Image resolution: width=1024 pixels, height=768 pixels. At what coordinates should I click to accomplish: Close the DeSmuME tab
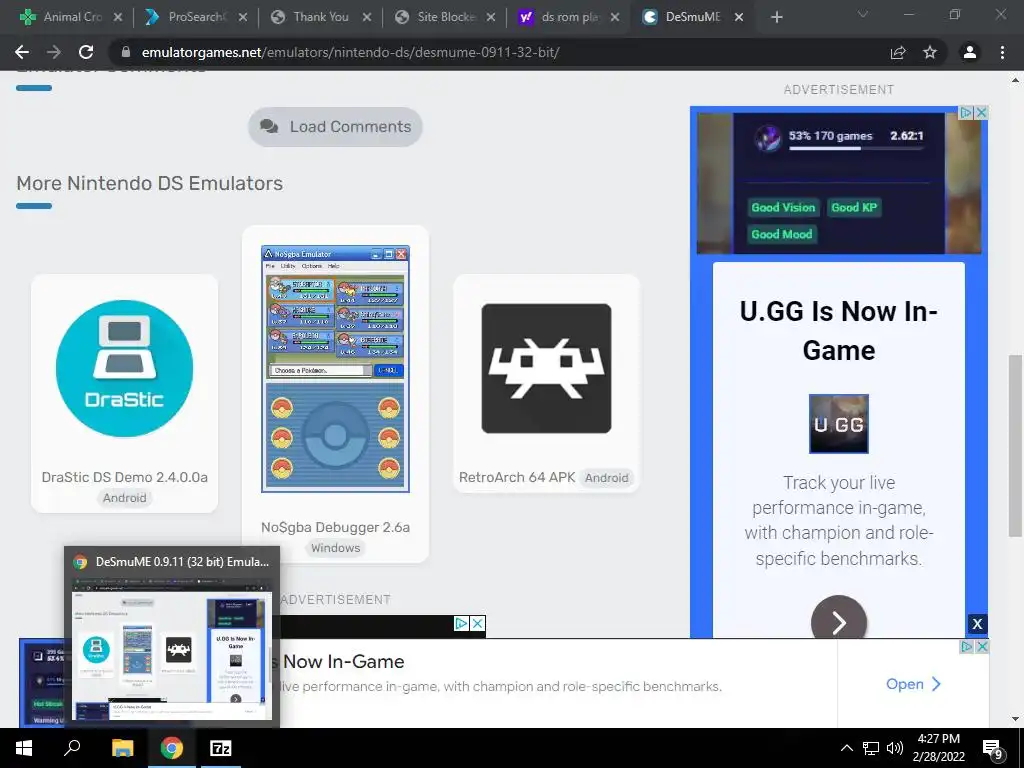click(x=739, y=17)
